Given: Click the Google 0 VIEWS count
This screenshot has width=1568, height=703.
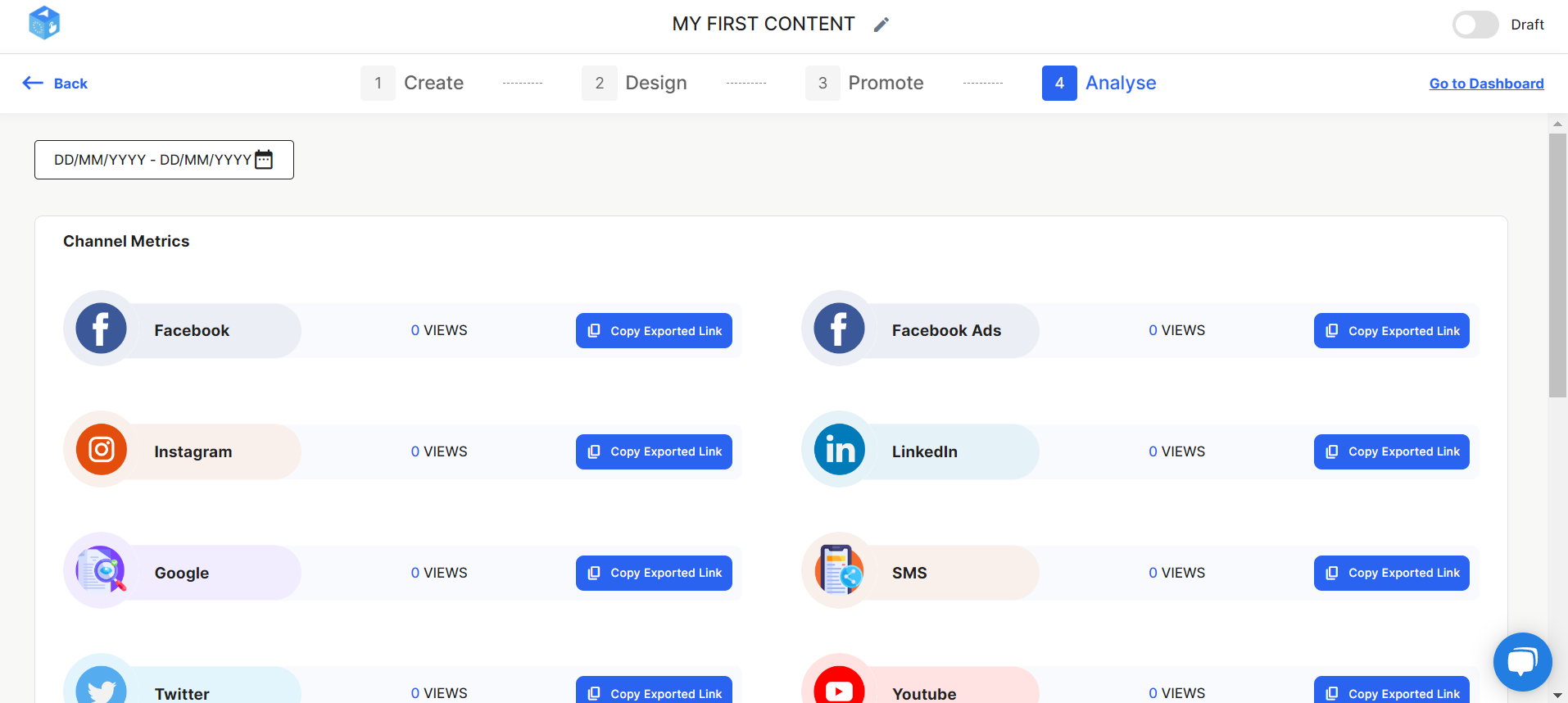Looking at the screenshot, I should 439,573.
